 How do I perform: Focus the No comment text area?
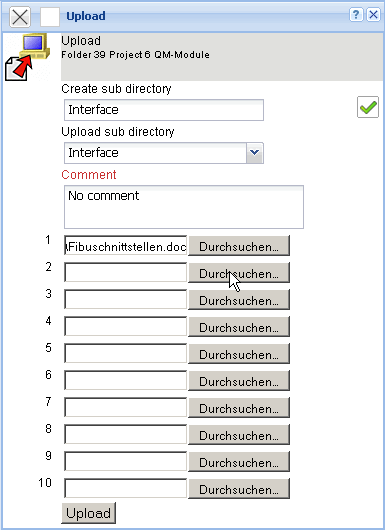pyautogui.click(x=184, y=207)
